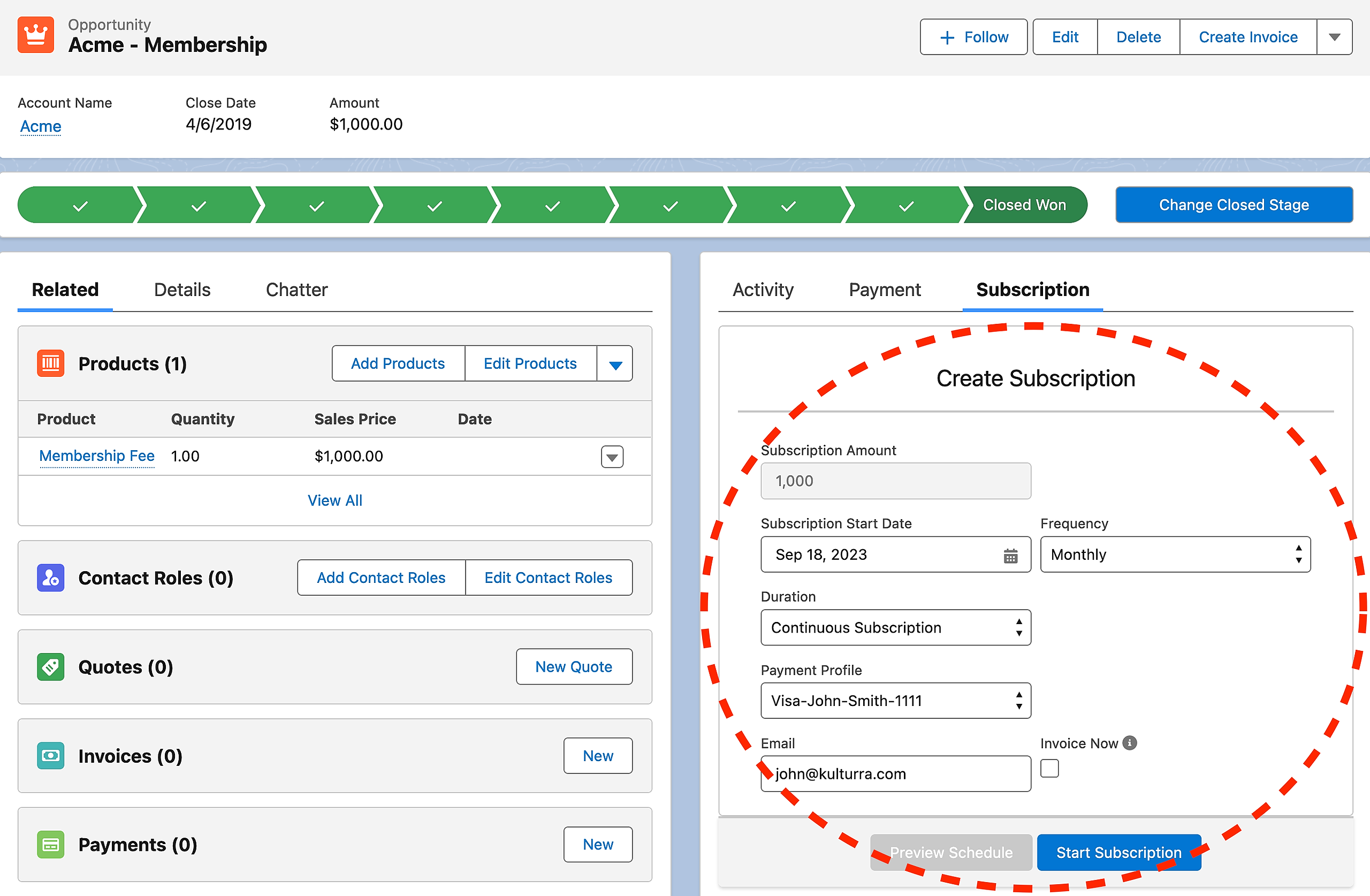Click the Products section icon

51,363
